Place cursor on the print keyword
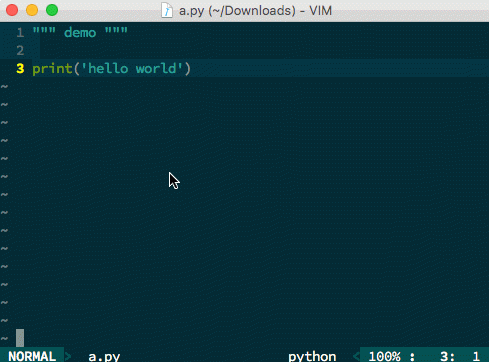This screenshot has height=362, width=489. point(52,69)
